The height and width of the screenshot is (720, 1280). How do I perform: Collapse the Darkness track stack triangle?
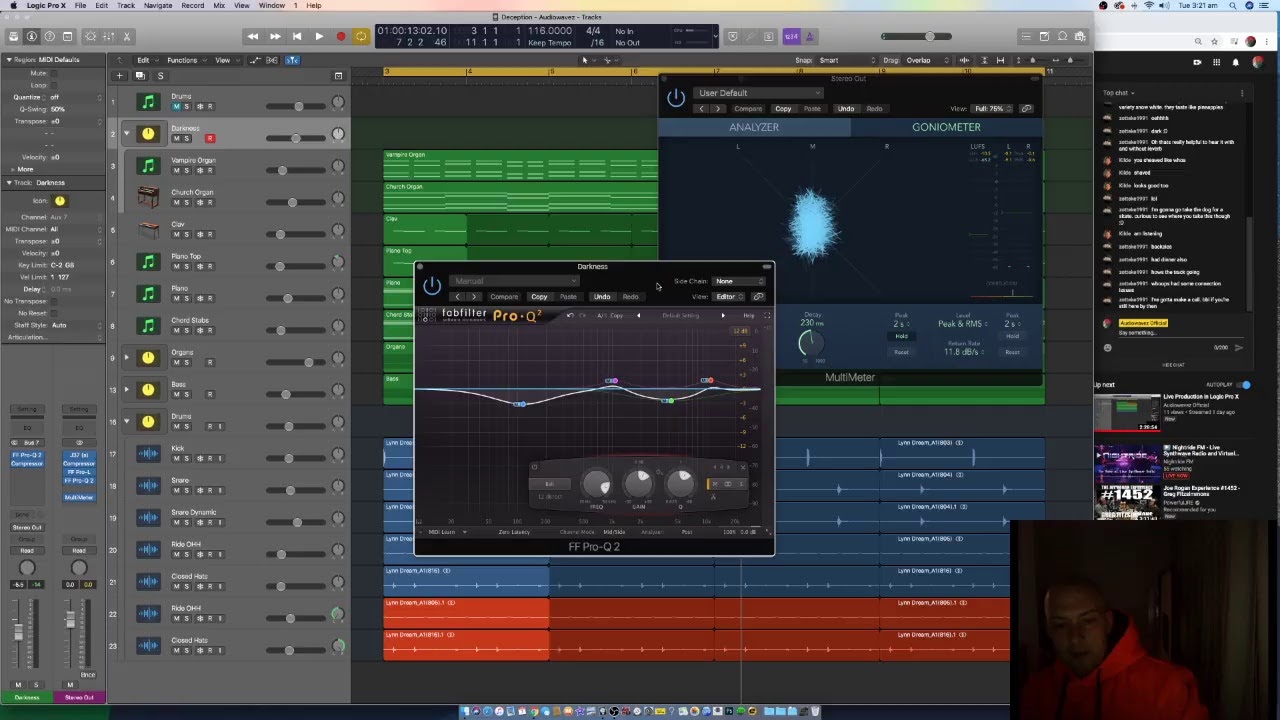point(126,133)
